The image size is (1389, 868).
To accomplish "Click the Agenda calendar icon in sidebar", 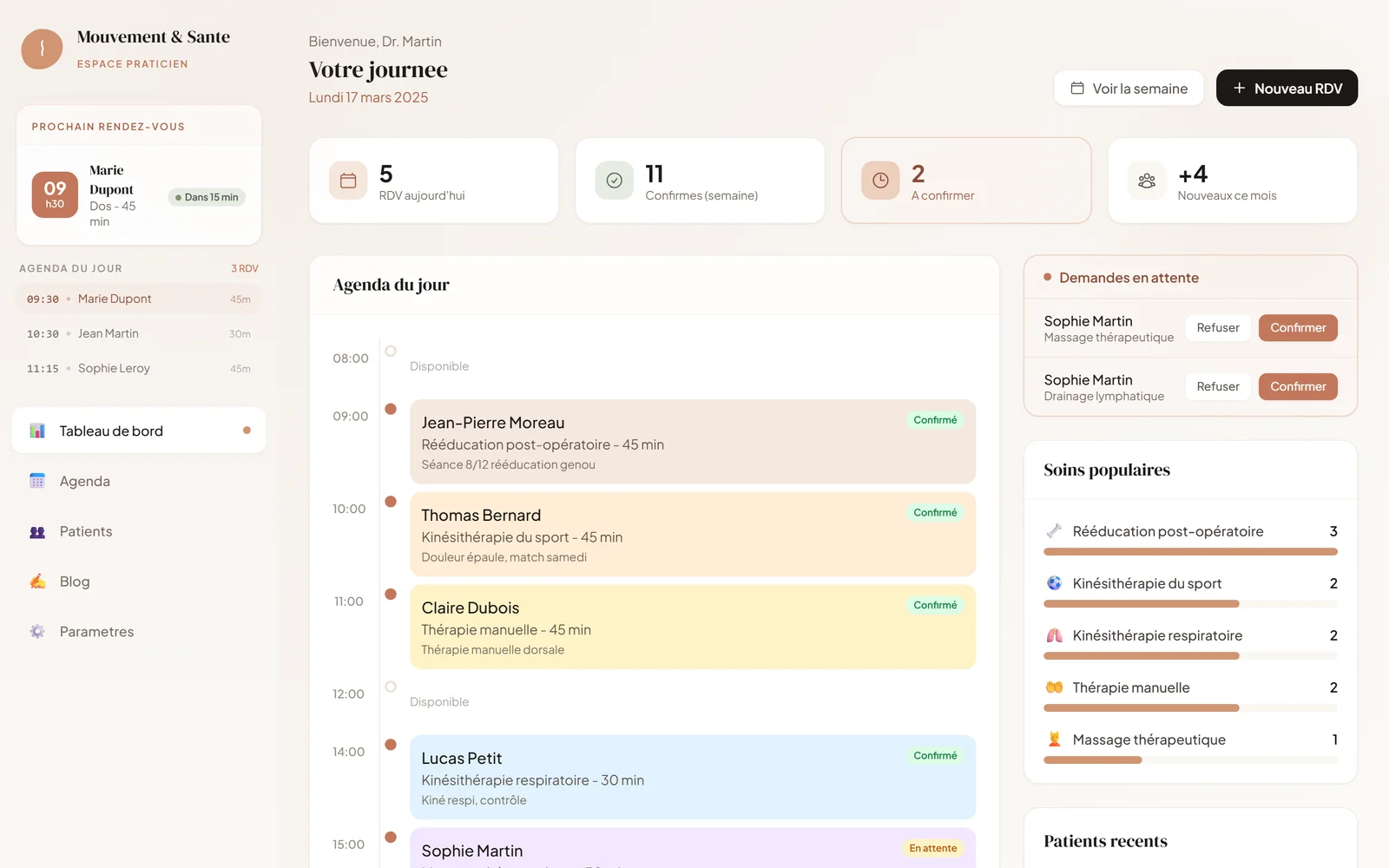I will point(37,481).
